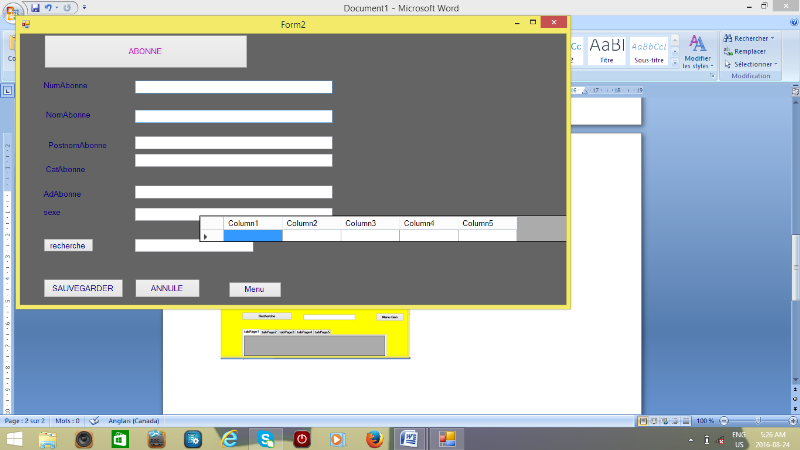Click the 'Page : 2 sur 2' status bar indicator
Screen dimensions: 800x450
(x=24, y=421)
